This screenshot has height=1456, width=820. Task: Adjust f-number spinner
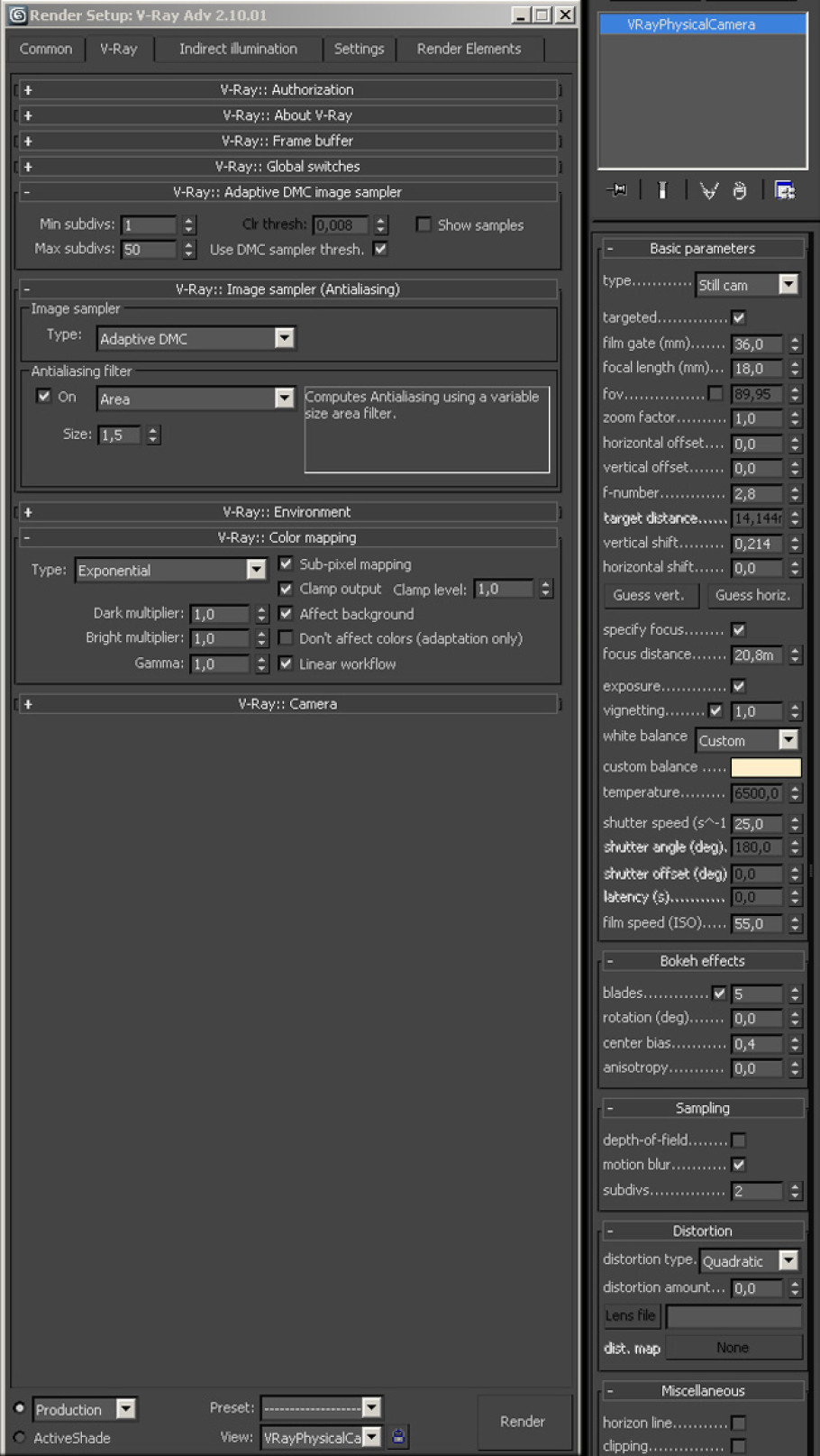[795, 494]
